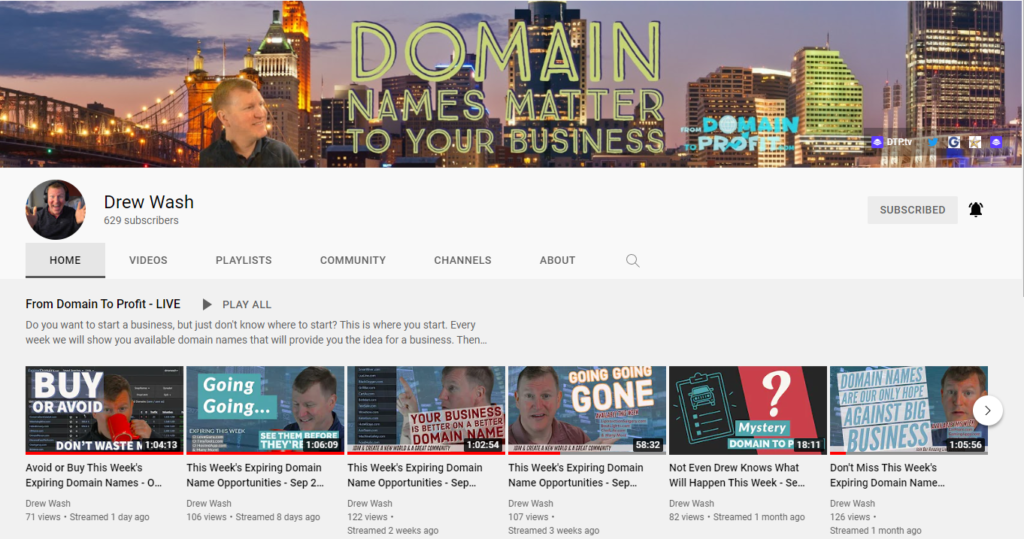
Task: Open the Playlists tab
Action: tap(243, 260)
